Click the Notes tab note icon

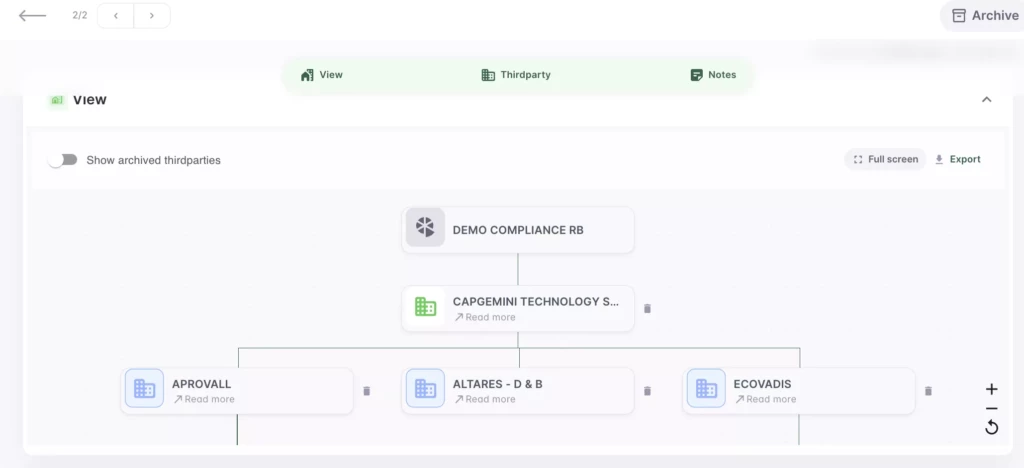pos(697,75)
